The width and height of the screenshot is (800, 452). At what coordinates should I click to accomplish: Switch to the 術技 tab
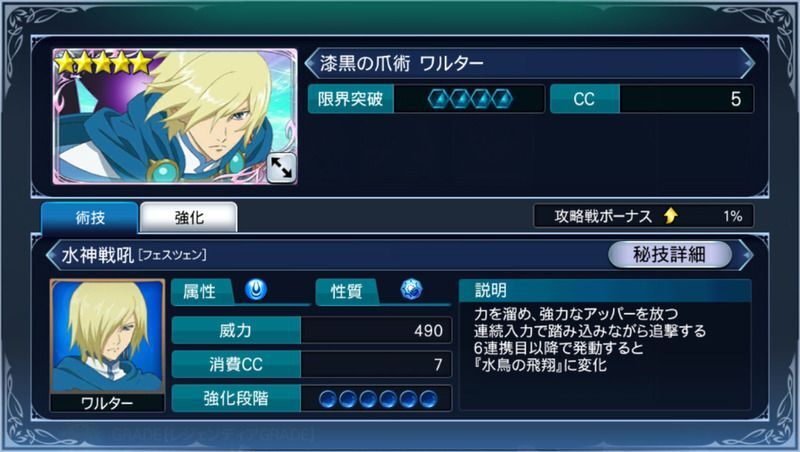point(90,218)
